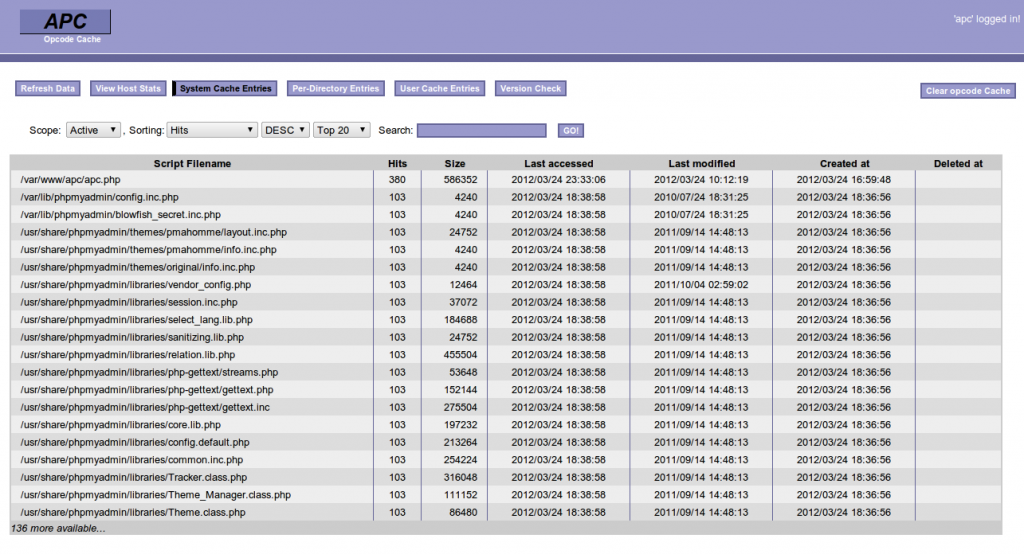The width and height of the screenshot is (1024, 554).
Task: Click the GO! button
Action: pyautogui.click(x=571, y=131)
